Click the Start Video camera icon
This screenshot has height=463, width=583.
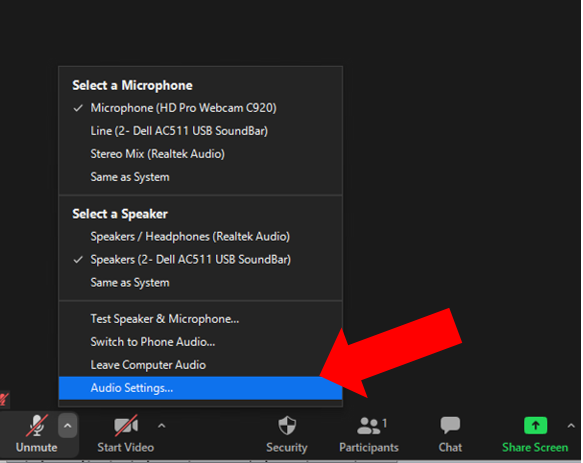tap(126, 425)
